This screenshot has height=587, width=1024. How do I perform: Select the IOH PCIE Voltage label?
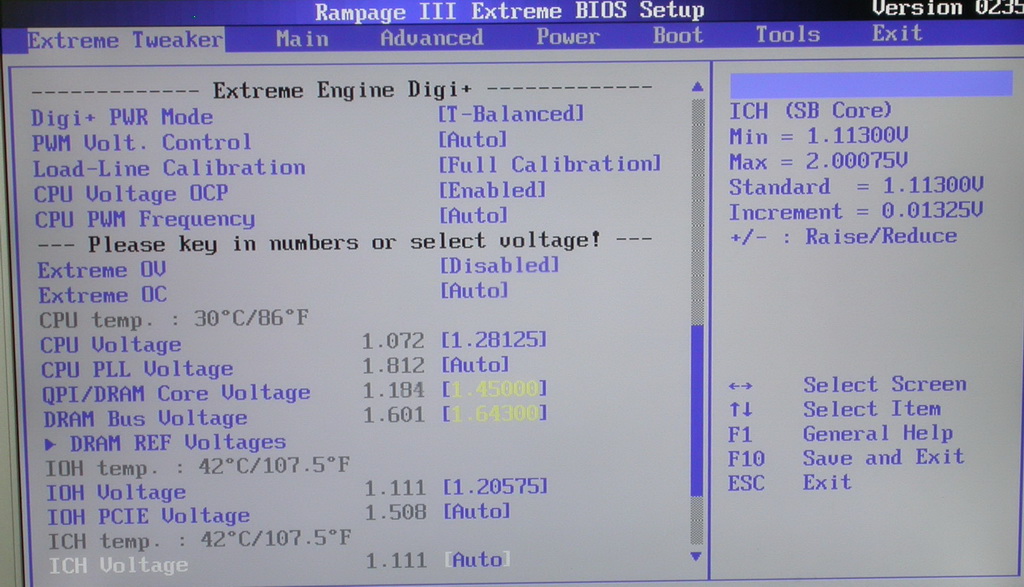[148, 516]
